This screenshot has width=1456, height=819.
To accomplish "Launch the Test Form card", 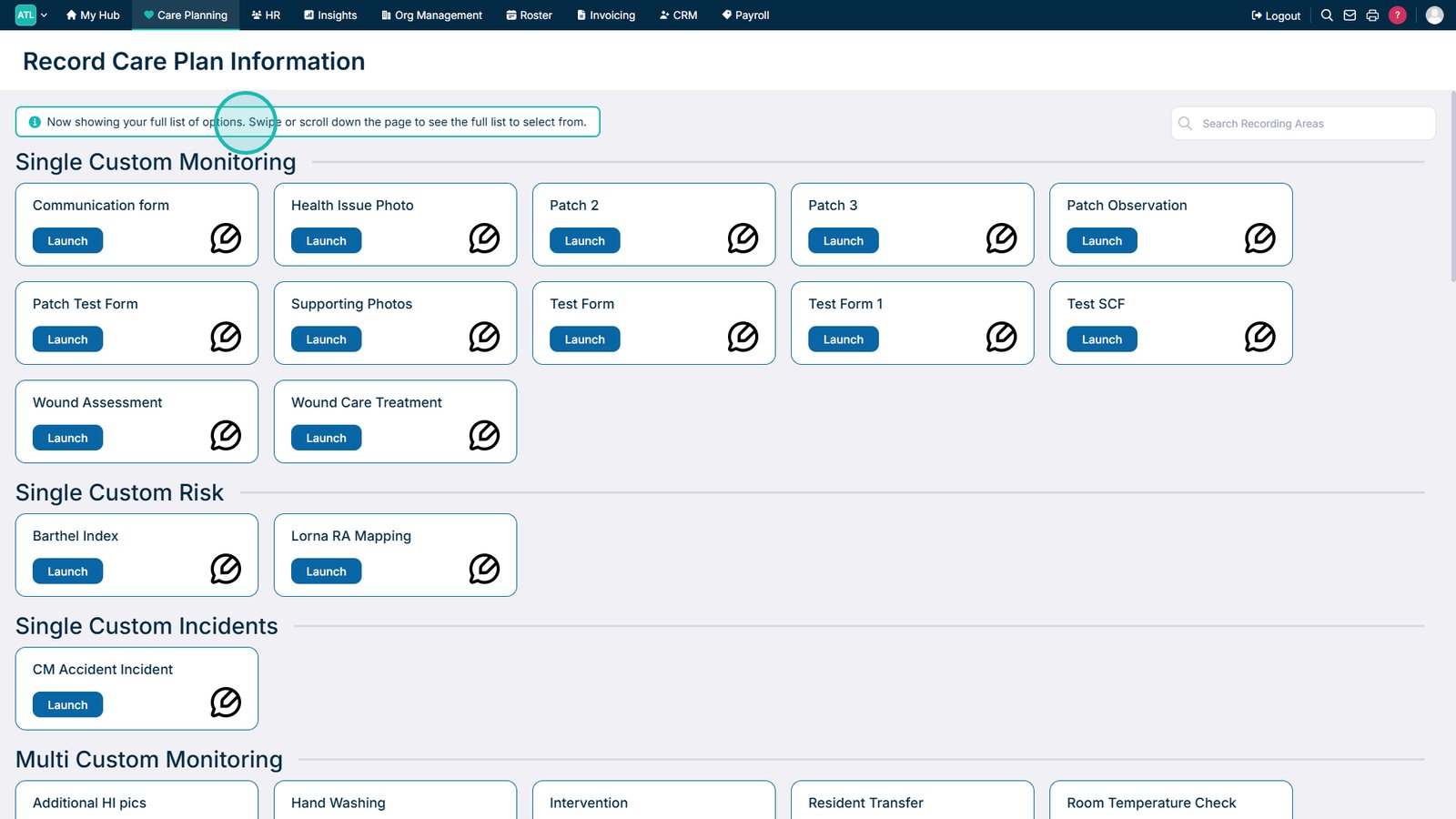I will (585, 339).
